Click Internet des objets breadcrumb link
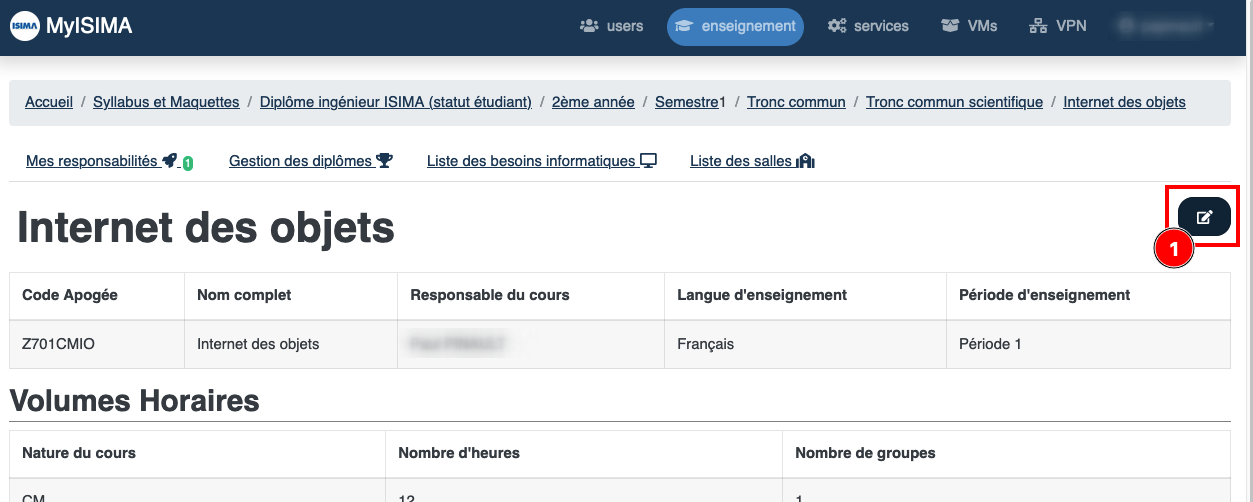The height and width of the screenshot is (502, 1253). point(1124,102)
